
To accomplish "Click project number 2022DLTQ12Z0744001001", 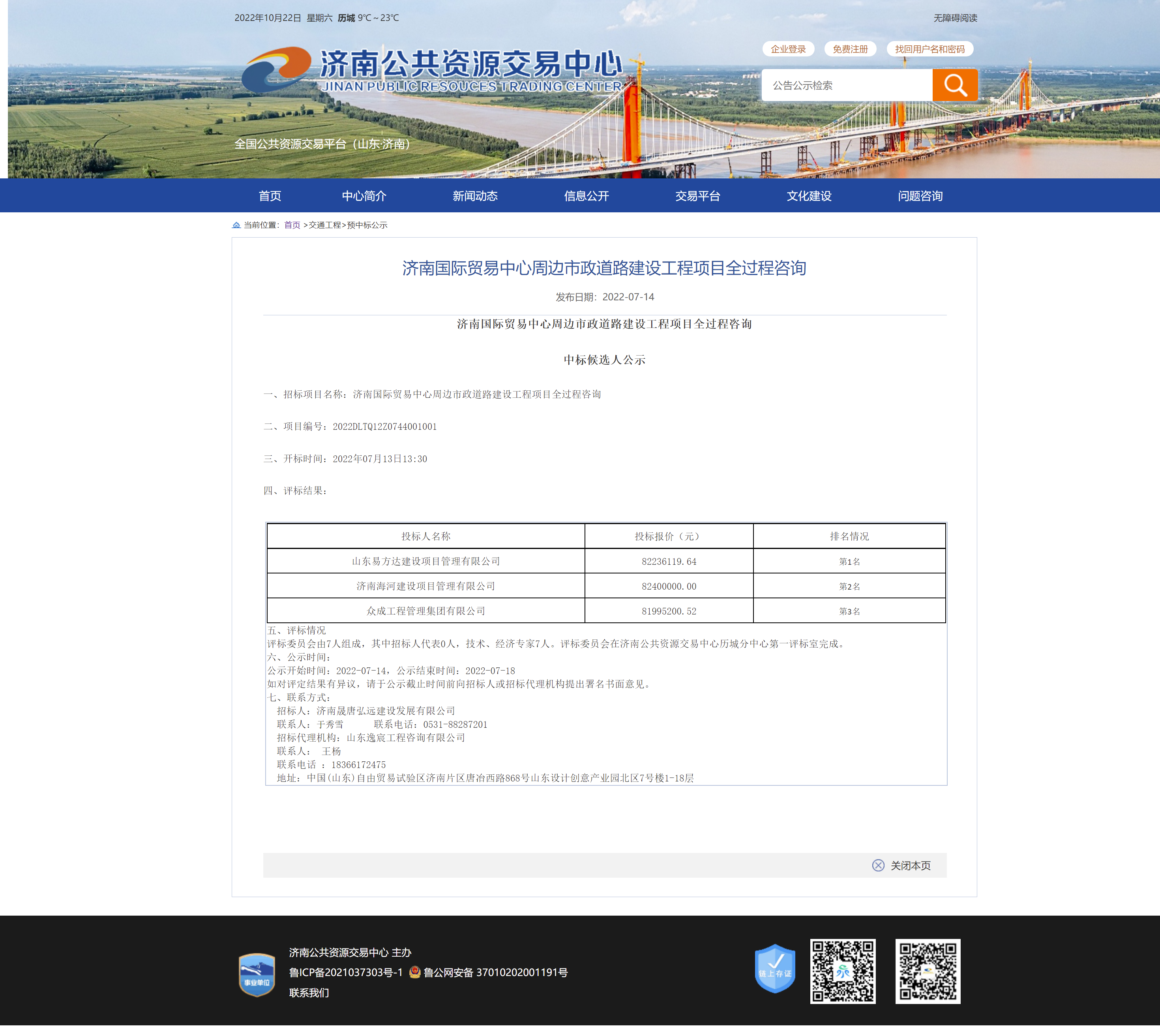I will [385, 427].
